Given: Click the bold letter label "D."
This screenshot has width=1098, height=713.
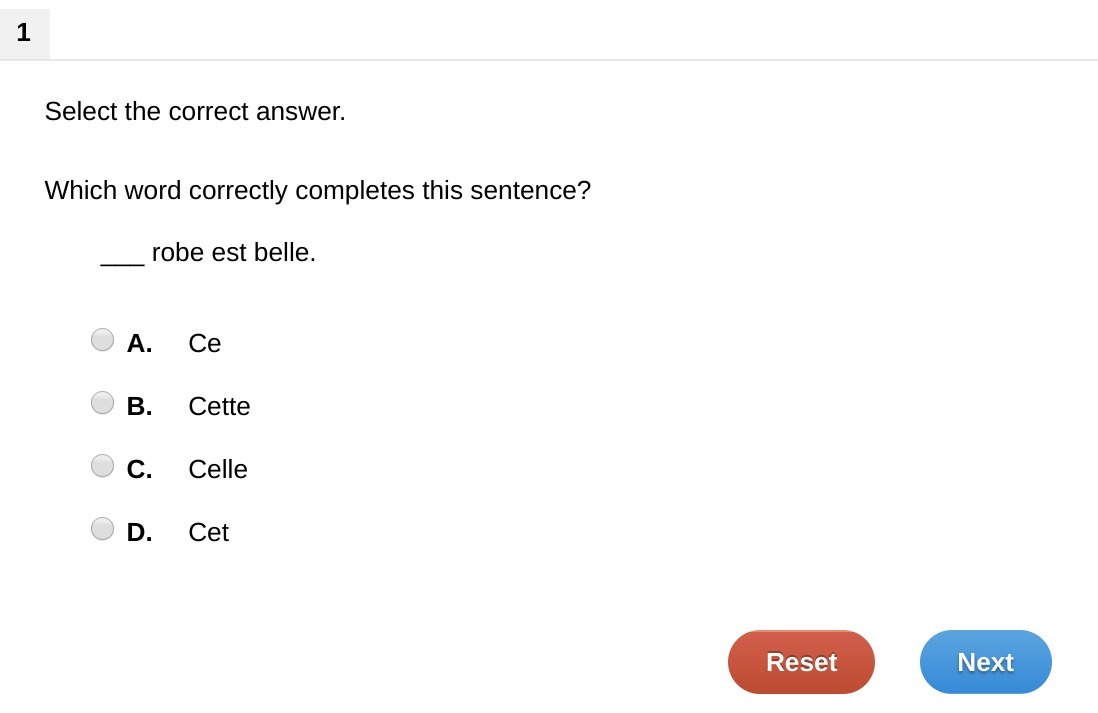Looking at the screenshot, I should point(139,532).
